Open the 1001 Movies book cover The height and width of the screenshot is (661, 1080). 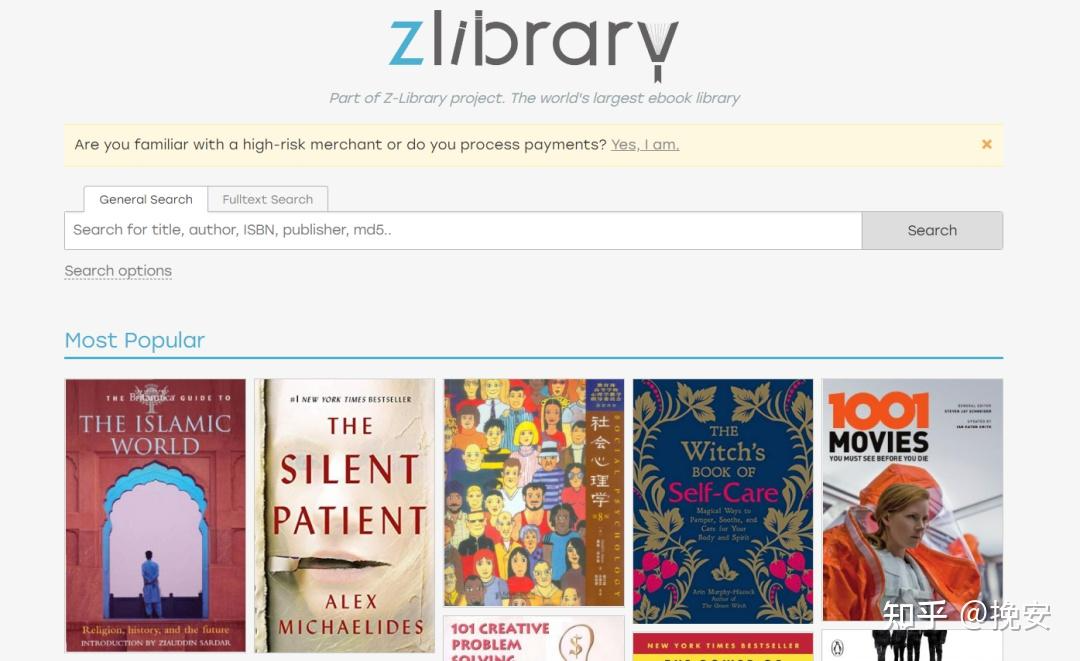913,500
